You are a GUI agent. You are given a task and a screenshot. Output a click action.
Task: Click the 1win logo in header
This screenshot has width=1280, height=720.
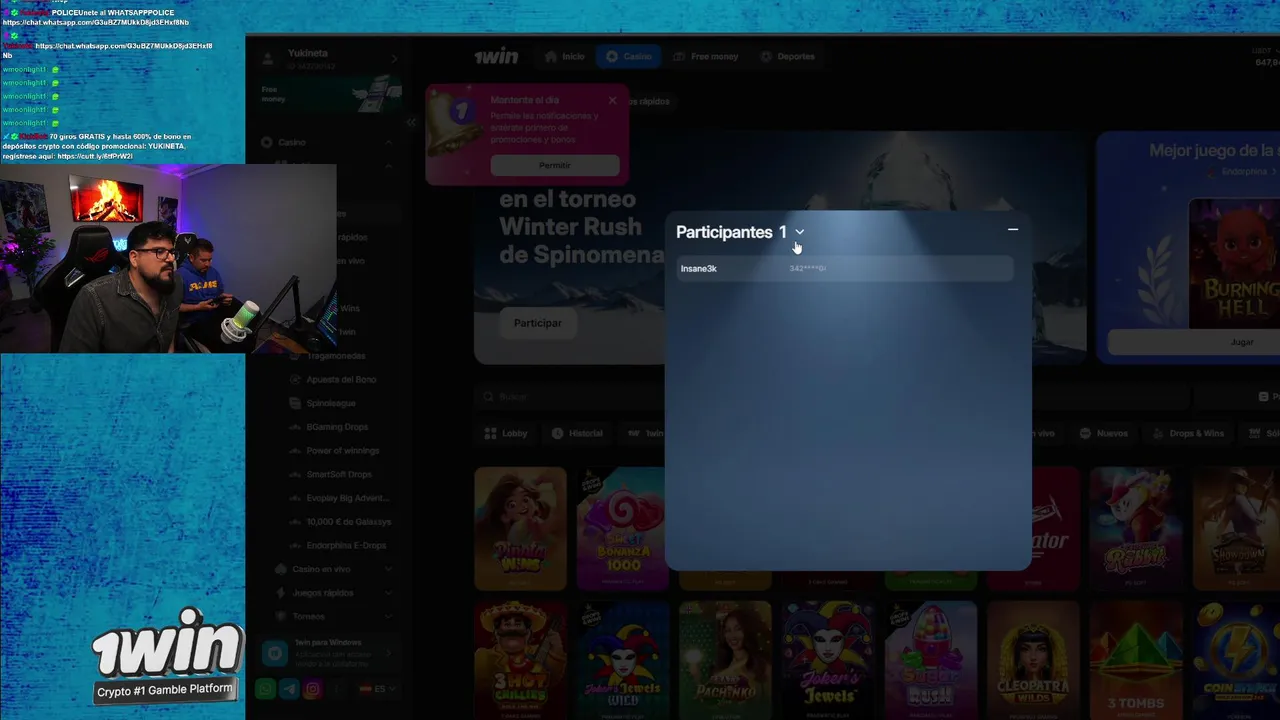pyautogui.click(x=496, y=56)
